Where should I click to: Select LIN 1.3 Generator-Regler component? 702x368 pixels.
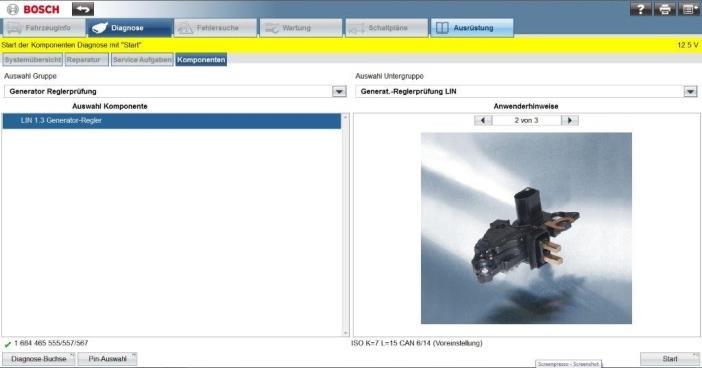tap(172, 121)
